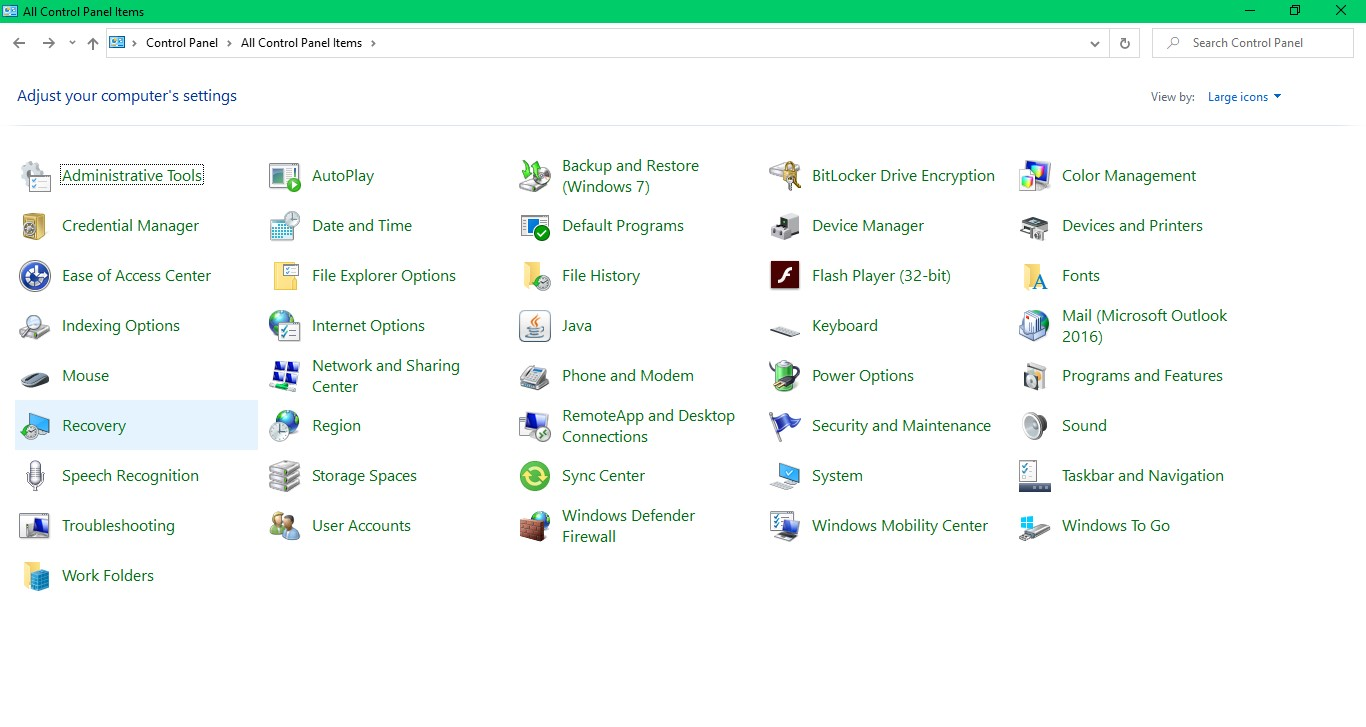Image resolution: width=1366 pixels, height=727 pixels.
Task: Open the Mouse icon
Action: pos(35,378)
